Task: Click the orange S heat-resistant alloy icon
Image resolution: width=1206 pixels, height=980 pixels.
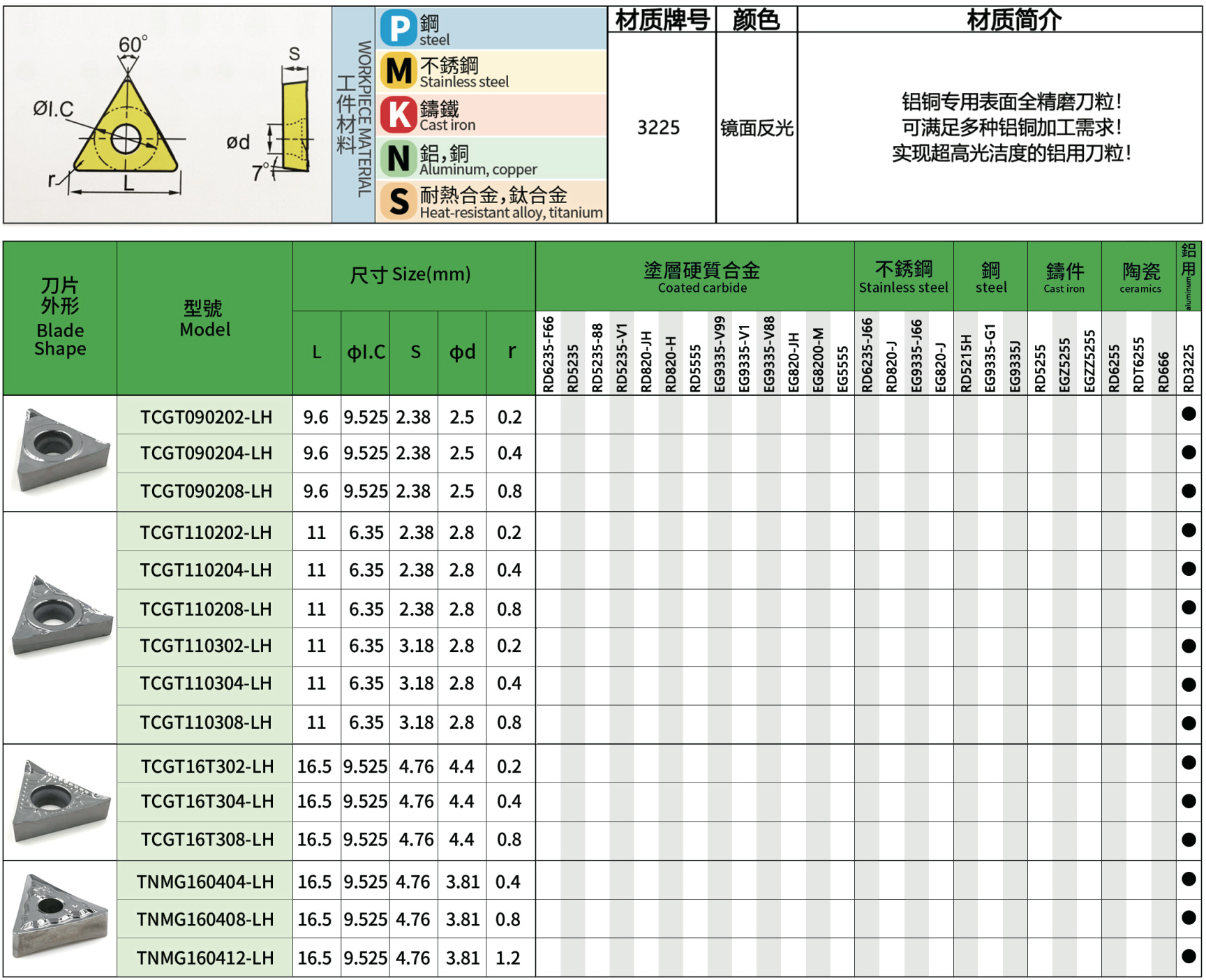Action: pyautogui.click(x=399, y=202)
